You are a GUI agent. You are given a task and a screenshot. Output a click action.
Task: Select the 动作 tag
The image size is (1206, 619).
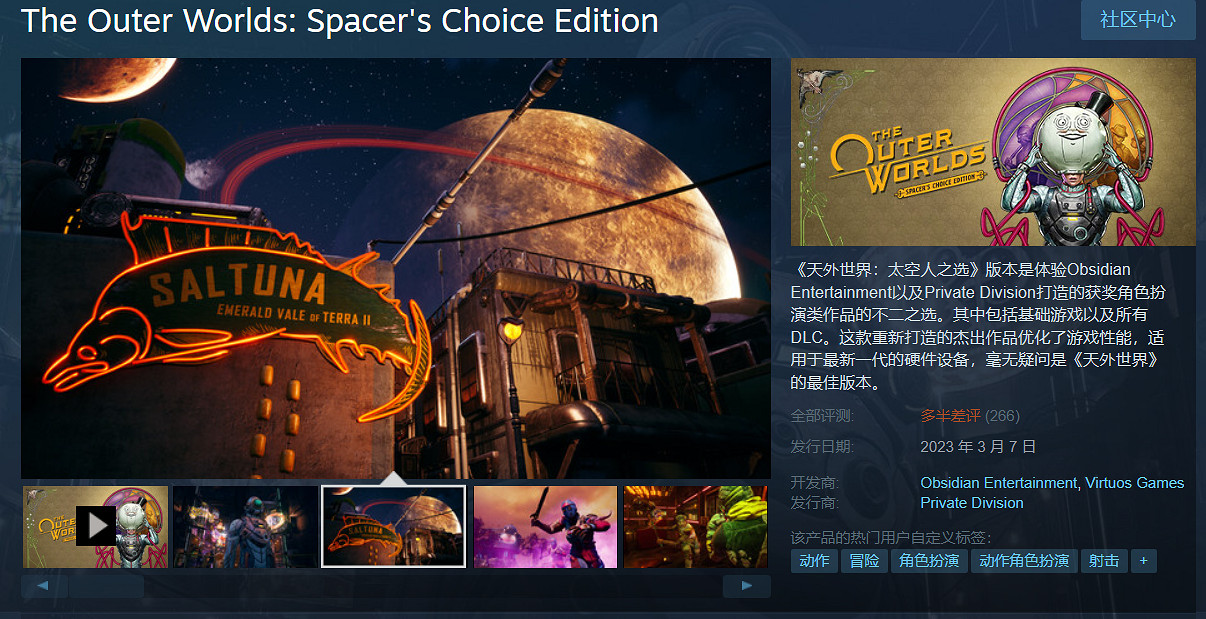point(814,561)
